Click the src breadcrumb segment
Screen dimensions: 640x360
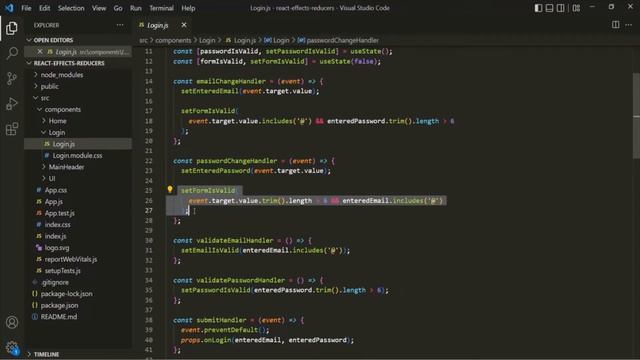pos(143,40)
